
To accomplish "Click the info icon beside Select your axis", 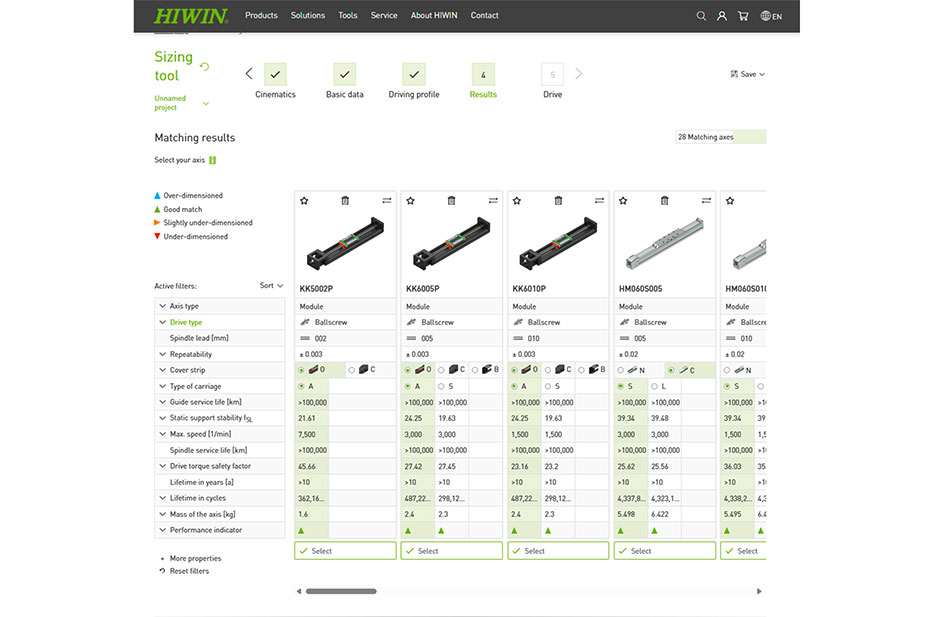I will (213, 160).
